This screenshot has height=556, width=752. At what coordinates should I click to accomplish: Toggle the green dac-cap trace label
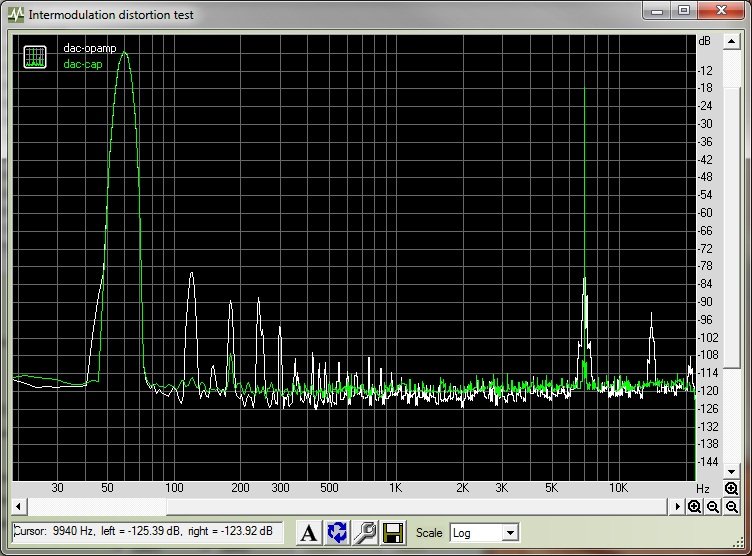81,64
